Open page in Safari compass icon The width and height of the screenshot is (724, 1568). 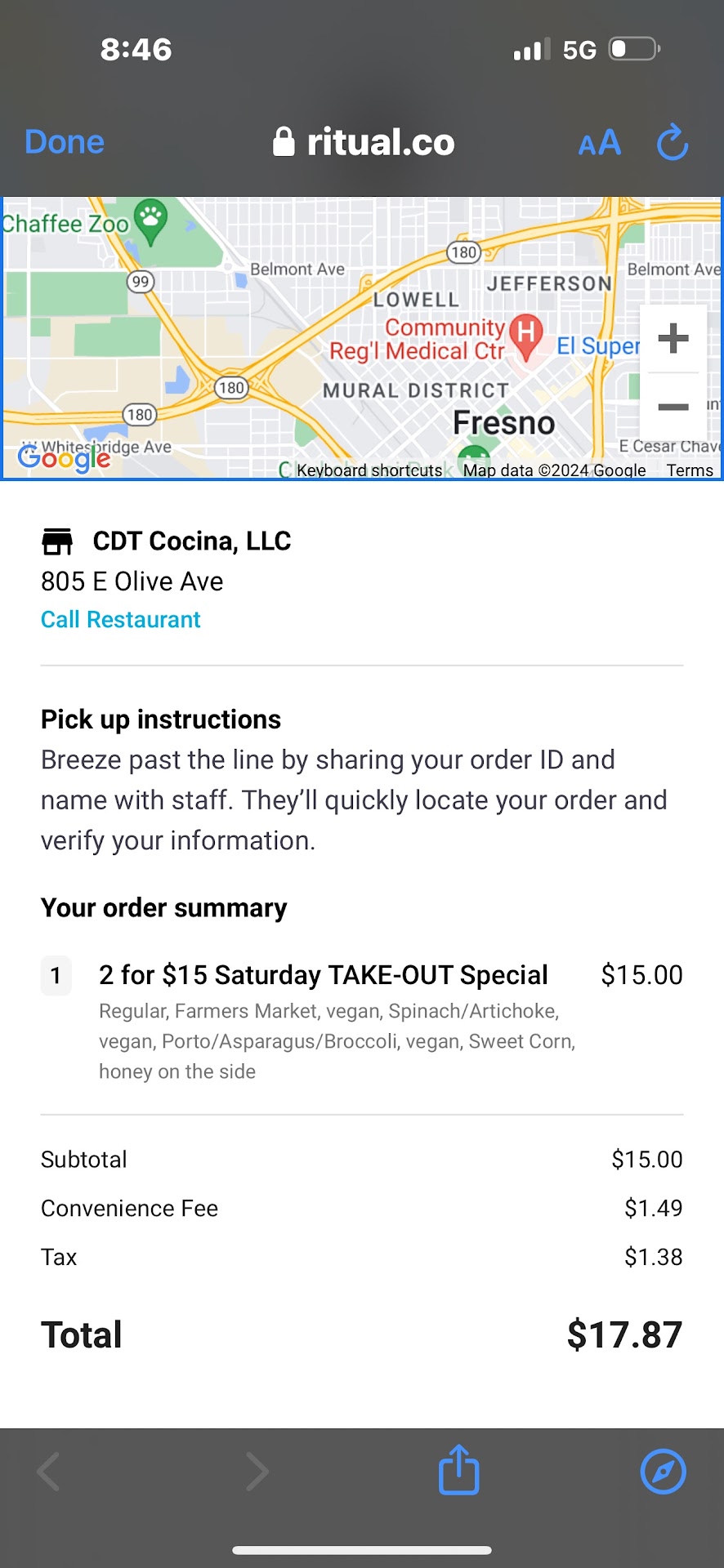663,1472
